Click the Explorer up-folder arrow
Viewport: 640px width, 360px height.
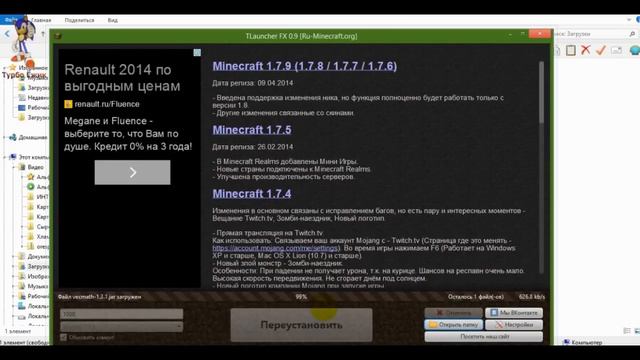pos(43,34)
